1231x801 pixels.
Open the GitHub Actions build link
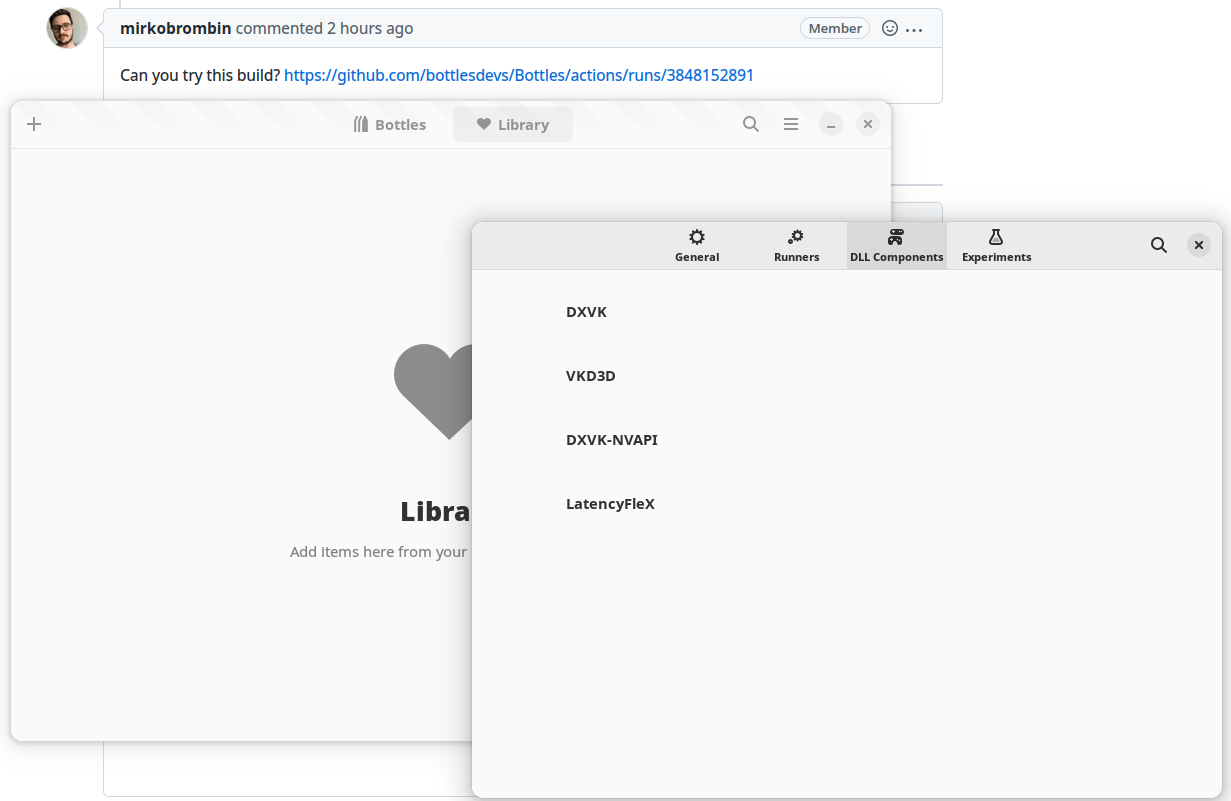[x=519, y=75]
